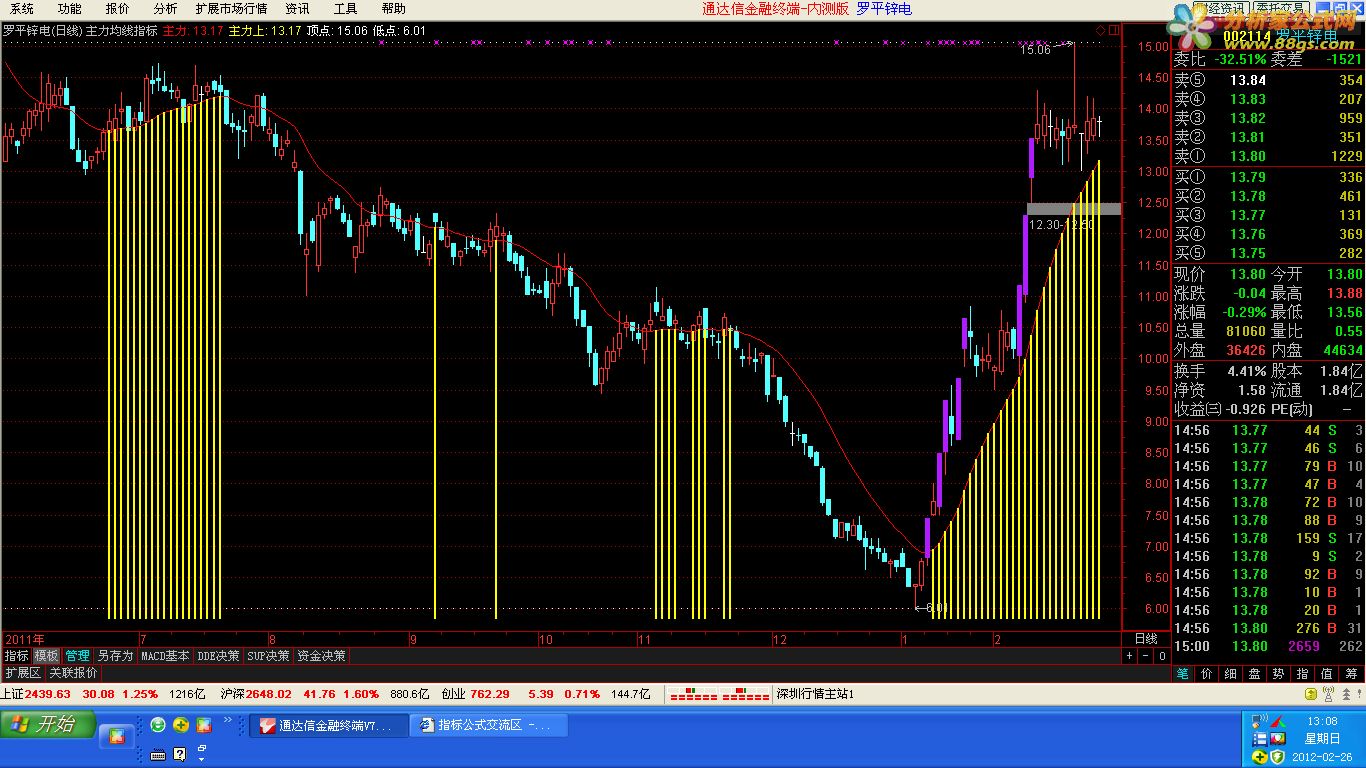Open 指标公式交流区 taskbar window button

point(488,725)
